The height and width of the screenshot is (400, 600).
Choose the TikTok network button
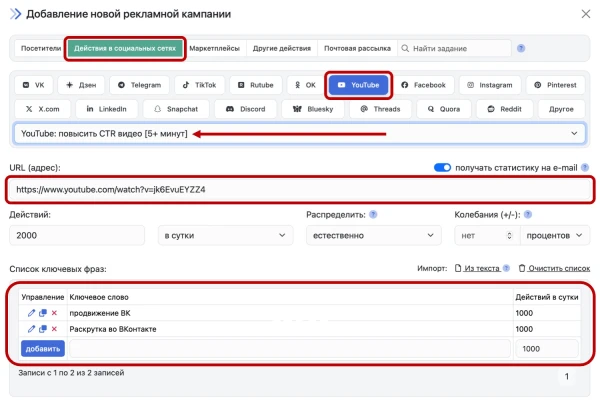pos(198,85)
